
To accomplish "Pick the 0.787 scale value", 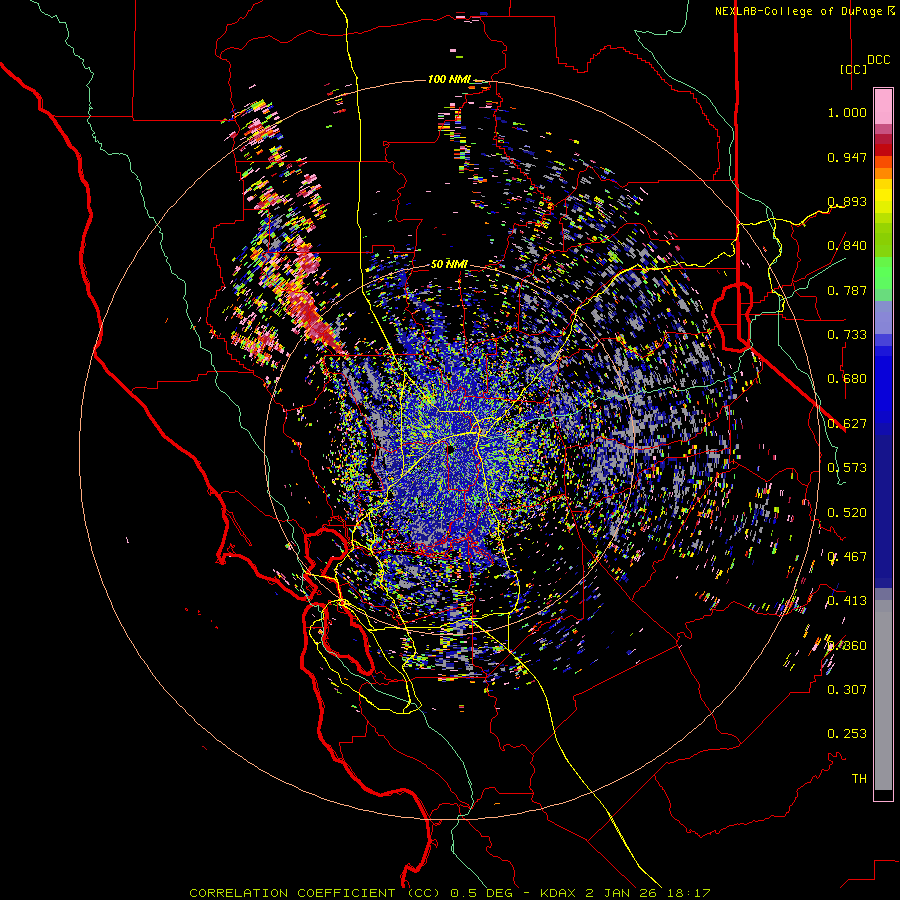I will point(847,290).
